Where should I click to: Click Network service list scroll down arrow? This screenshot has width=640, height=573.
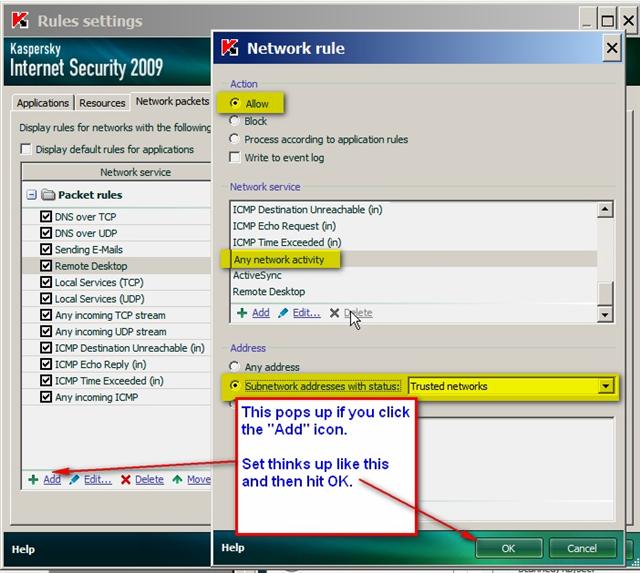(605, 314)
